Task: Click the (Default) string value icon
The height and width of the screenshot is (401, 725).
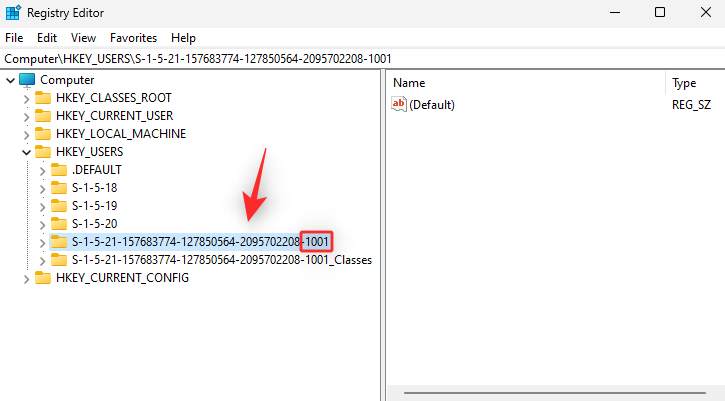Action: (399, 105)
